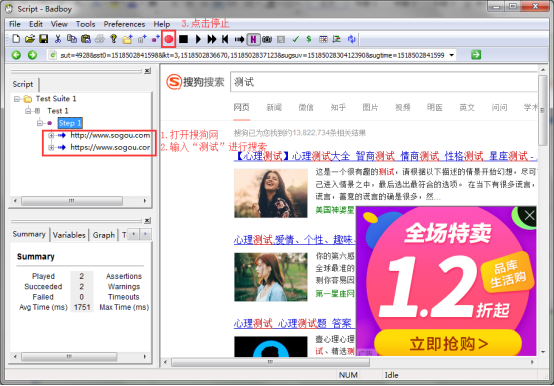Open the 新闻 search category
The image size is (554, 386).
(274, 107)
